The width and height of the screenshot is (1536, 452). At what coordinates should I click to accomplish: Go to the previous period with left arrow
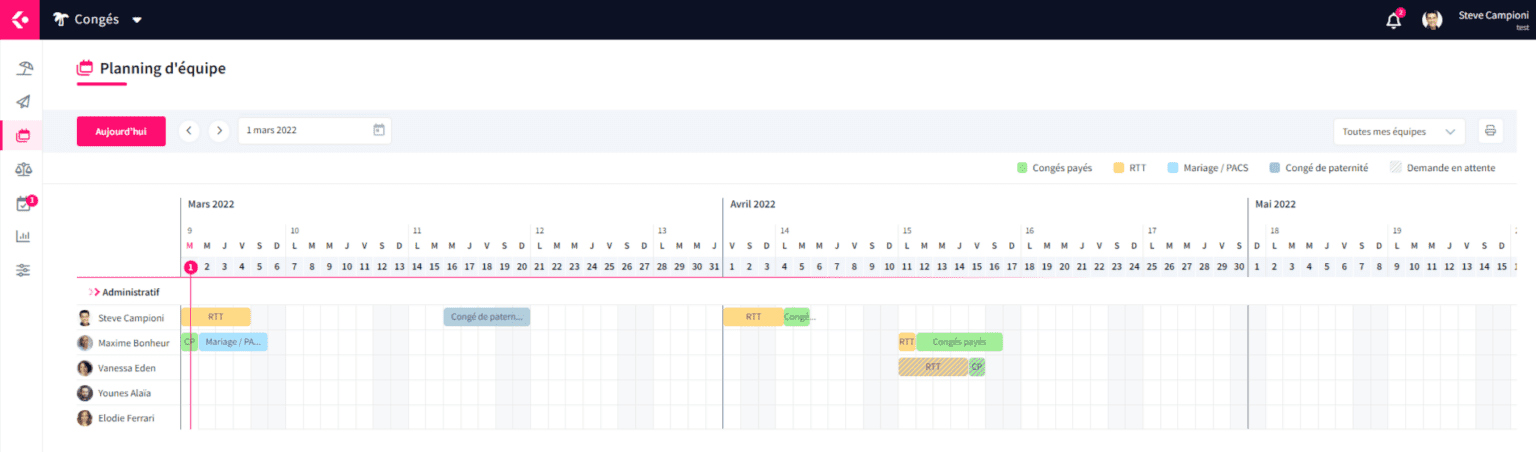189,131
